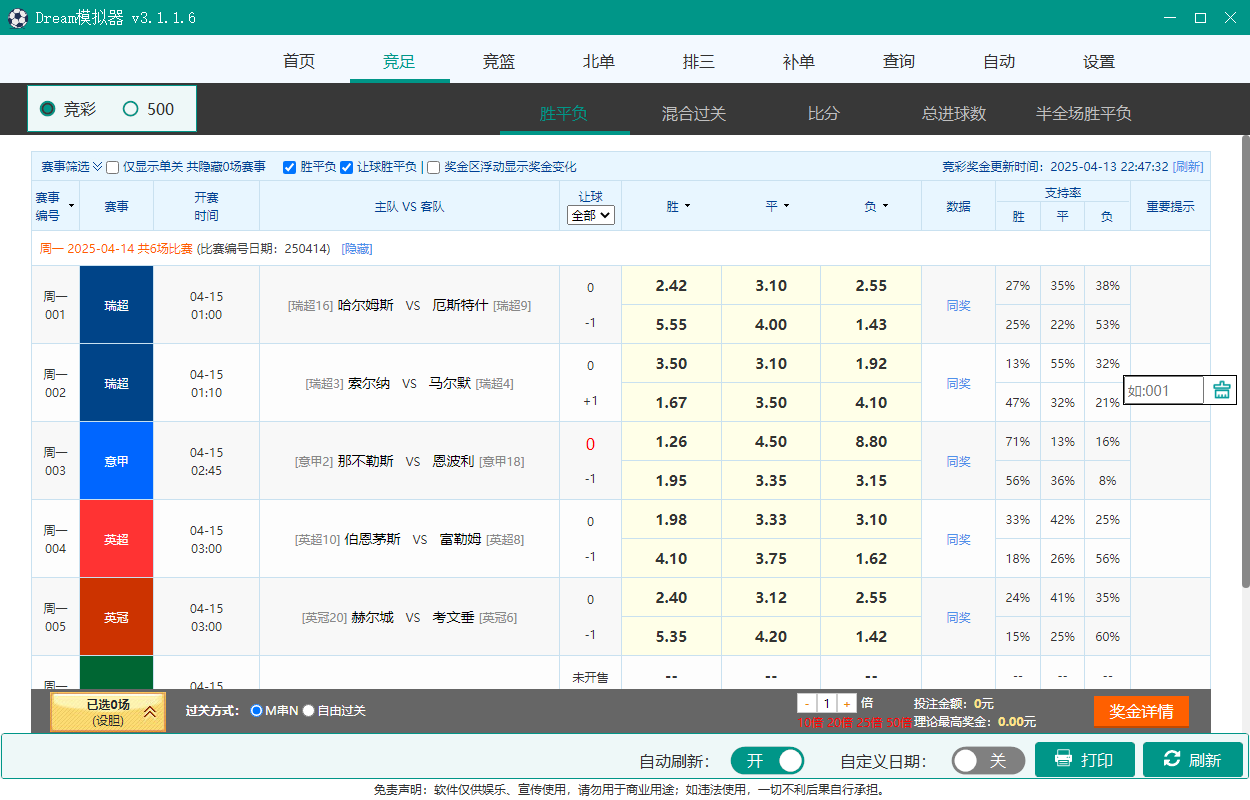This screenshot has width=1250, height=800.
Task: Click the refresh arrows icon at bottom right
Action: pyautogui.click(x=1172, y=760)
